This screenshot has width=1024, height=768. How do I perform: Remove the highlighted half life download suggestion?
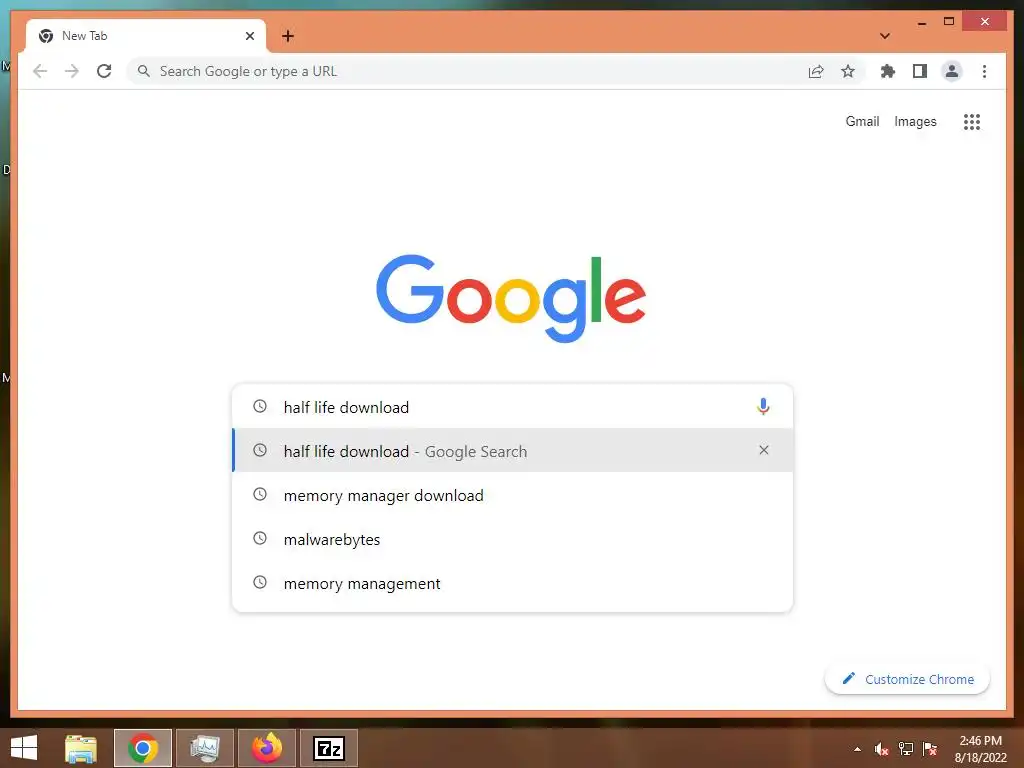(x=763, y=450)
